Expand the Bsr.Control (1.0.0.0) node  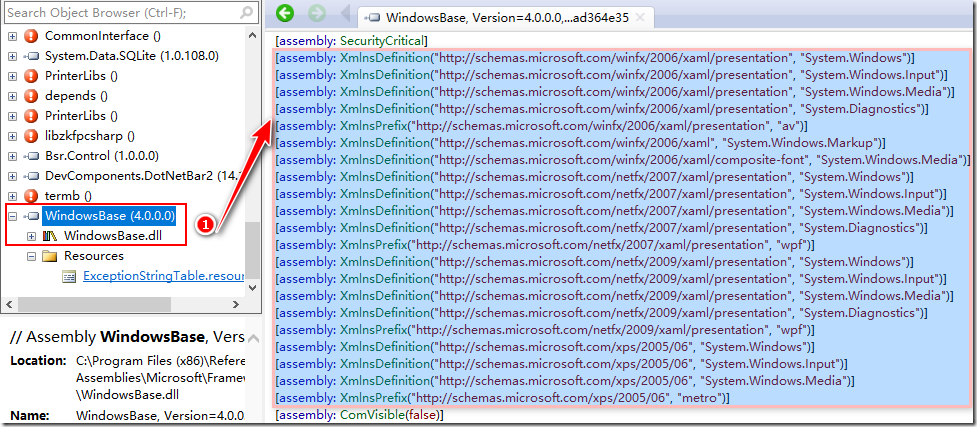click(x=12, y=156)
